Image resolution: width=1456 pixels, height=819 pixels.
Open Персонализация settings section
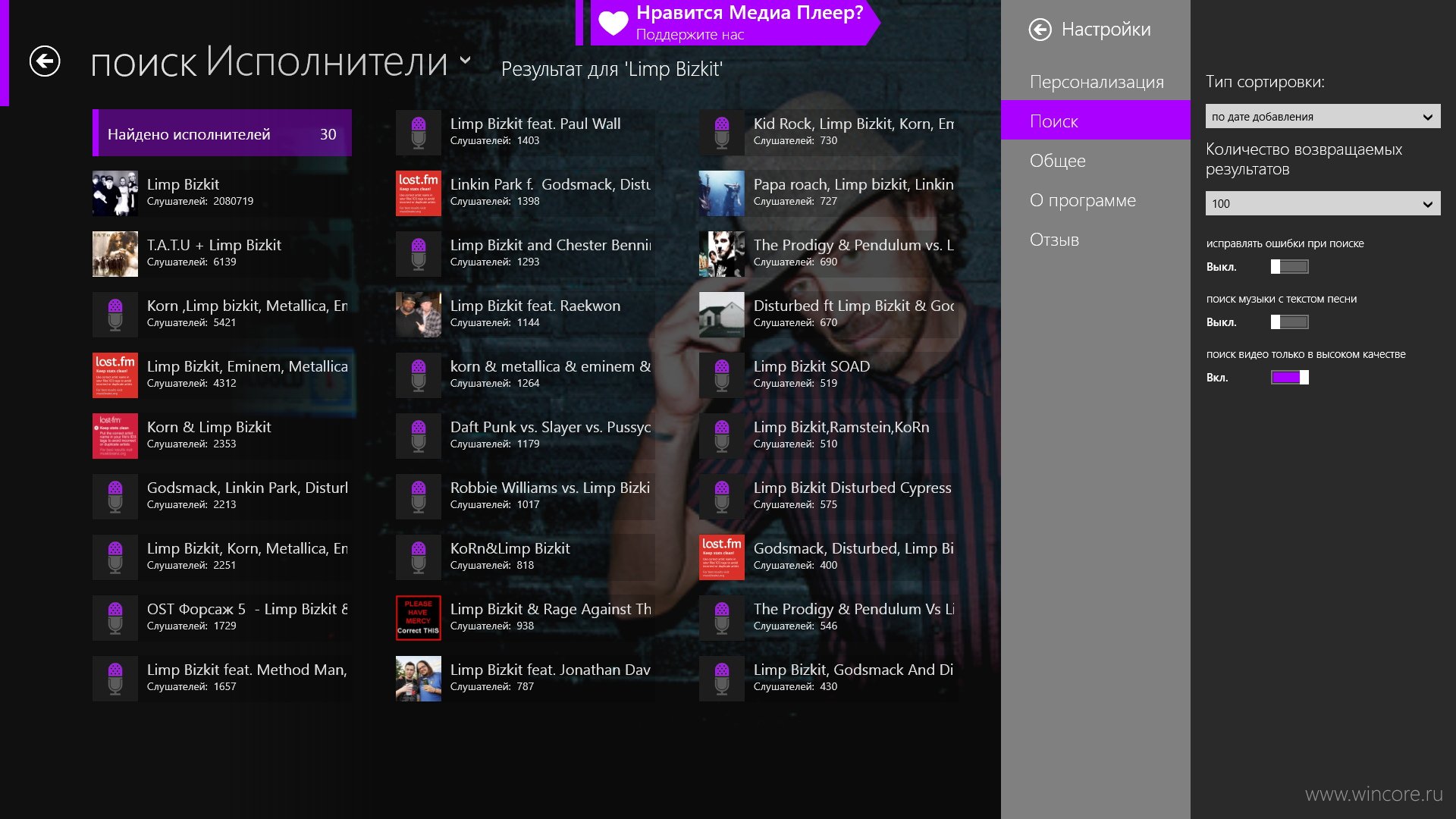click(x=1096, y=82)
